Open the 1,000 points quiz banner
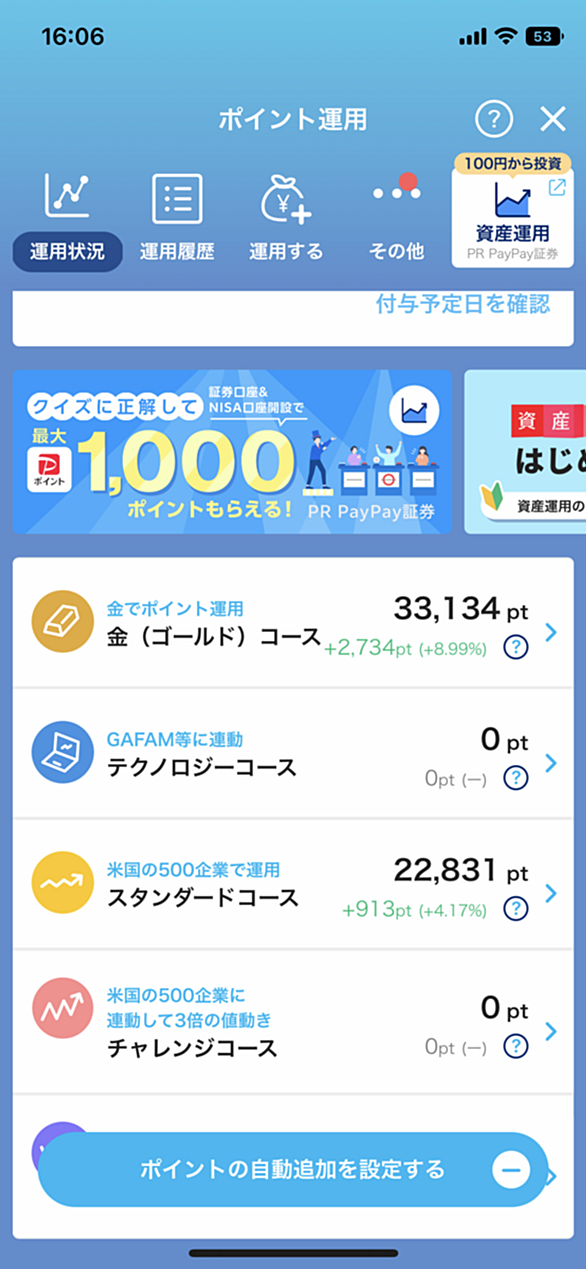Image resolution: width=586 pixels, height=1269 pixels. [232, 451]
